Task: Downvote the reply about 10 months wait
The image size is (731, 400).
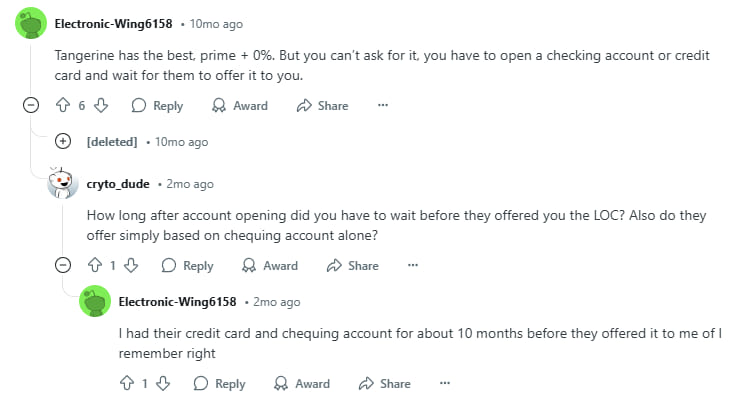Action: pyautogui.click(x=164, y=383)
